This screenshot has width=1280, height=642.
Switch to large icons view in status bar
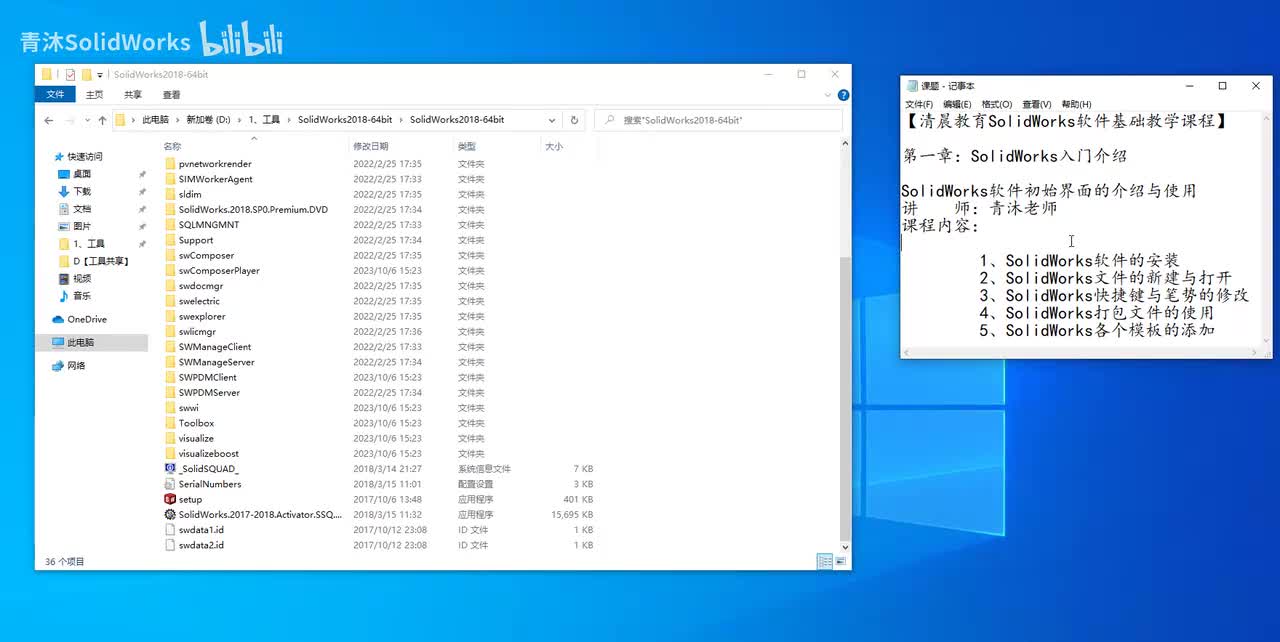pos(839,562)
